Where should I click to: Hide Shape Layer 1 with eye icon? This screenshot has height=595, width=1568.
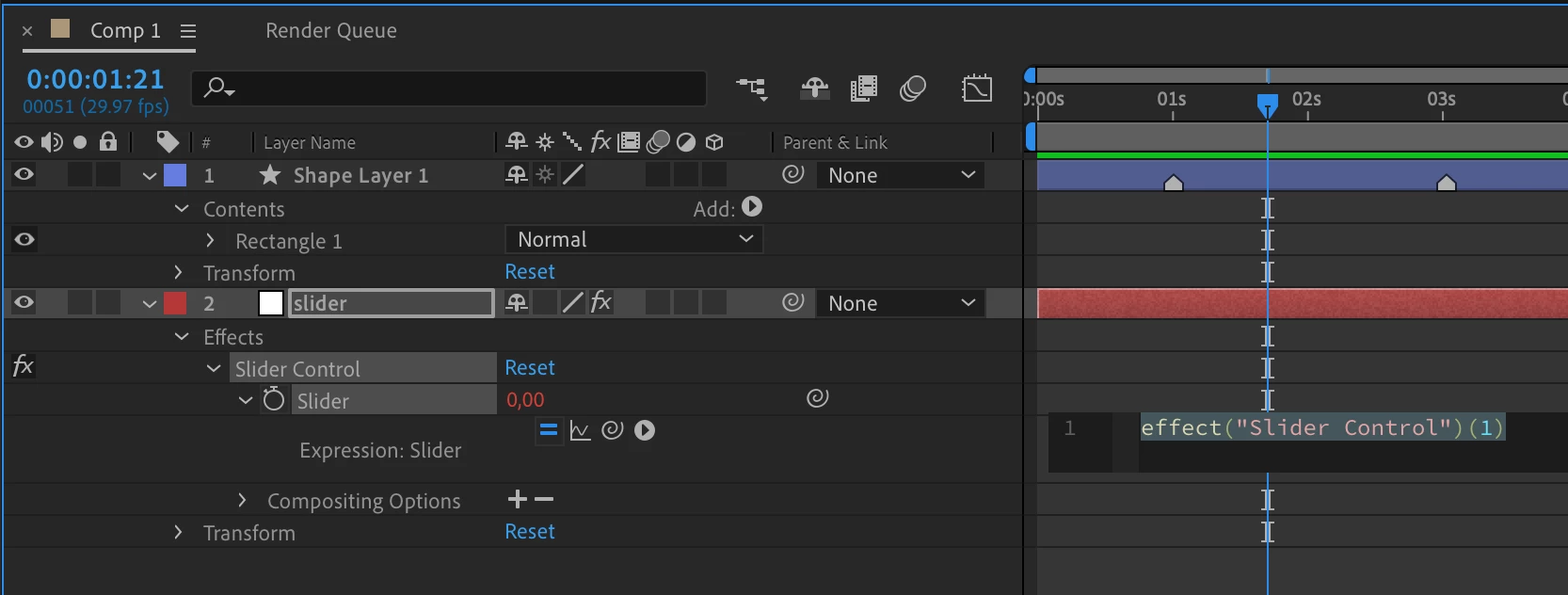point(24,174)
